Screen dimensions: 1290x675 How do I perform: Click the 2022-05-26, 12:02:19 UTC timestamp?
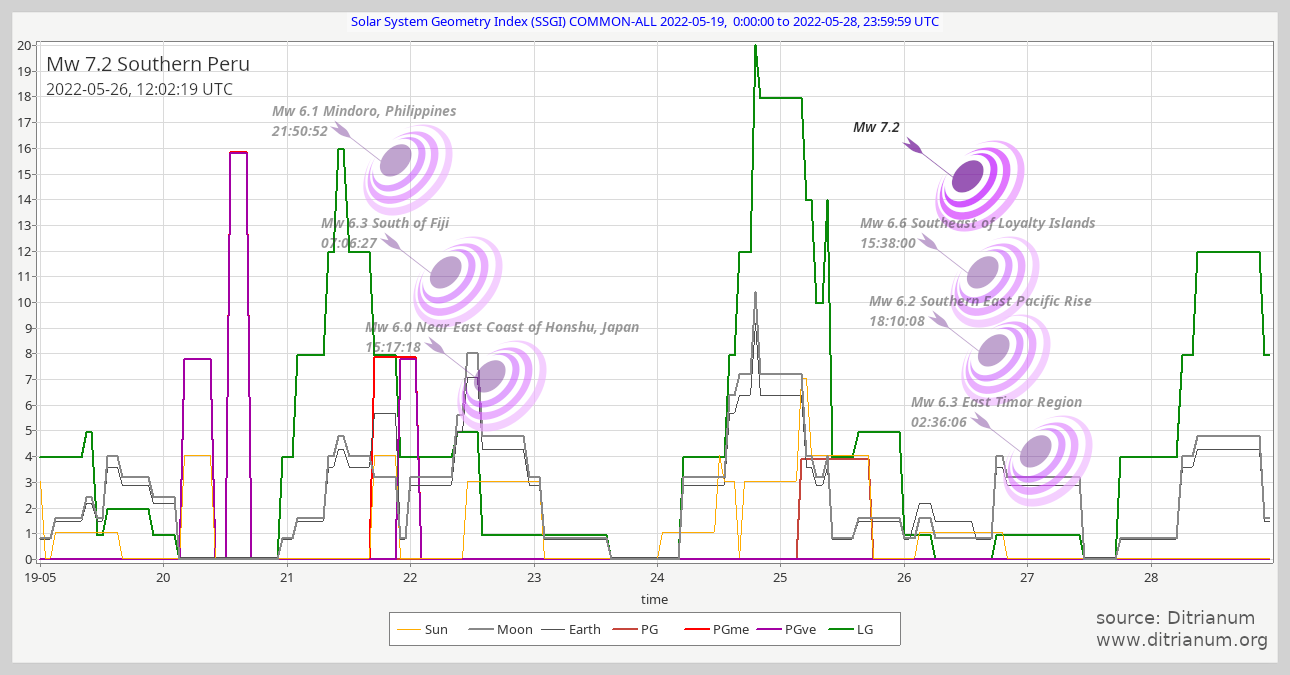pos(139,89)
